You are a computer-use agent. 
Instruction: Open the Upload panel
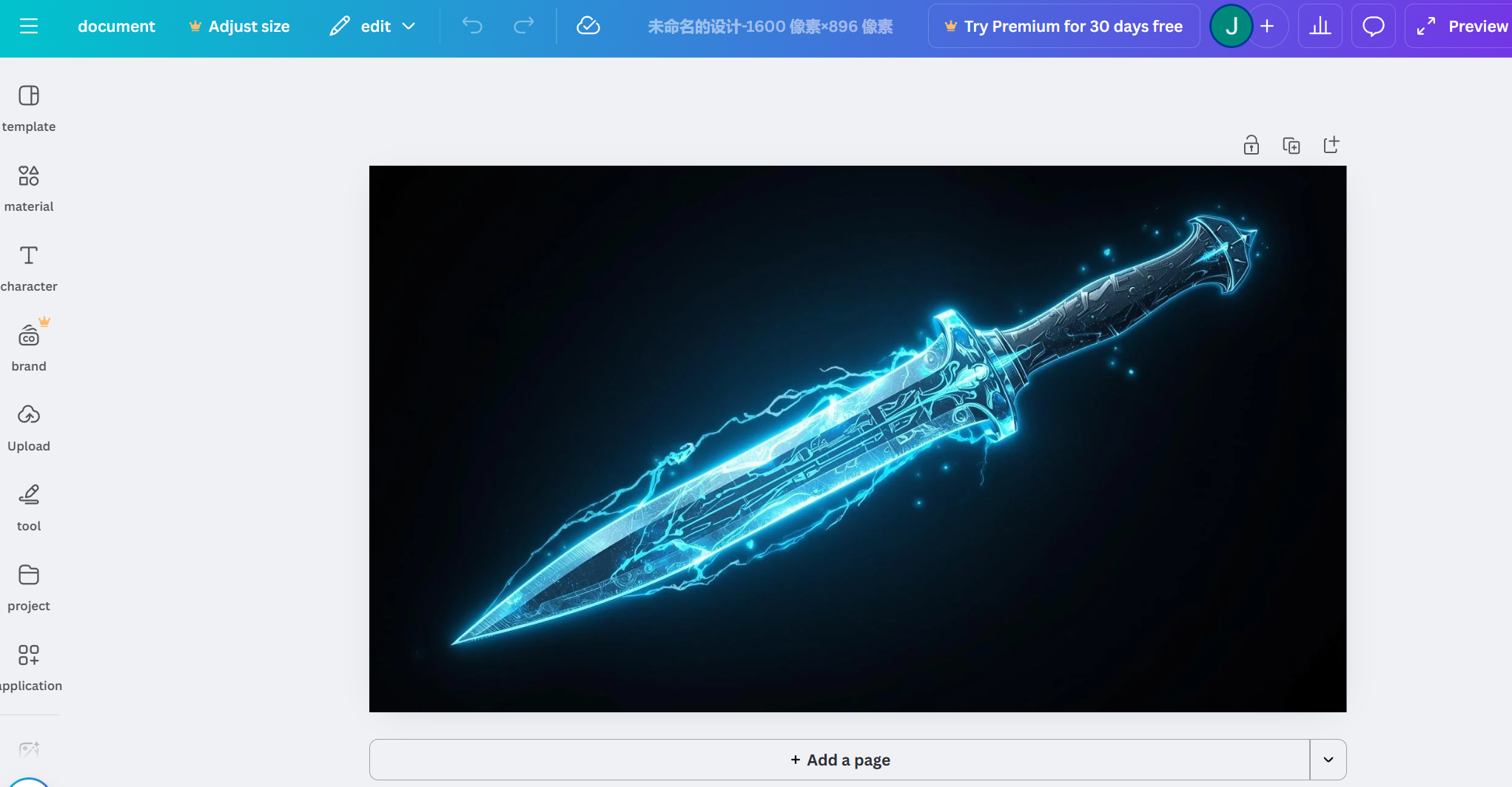29,427
